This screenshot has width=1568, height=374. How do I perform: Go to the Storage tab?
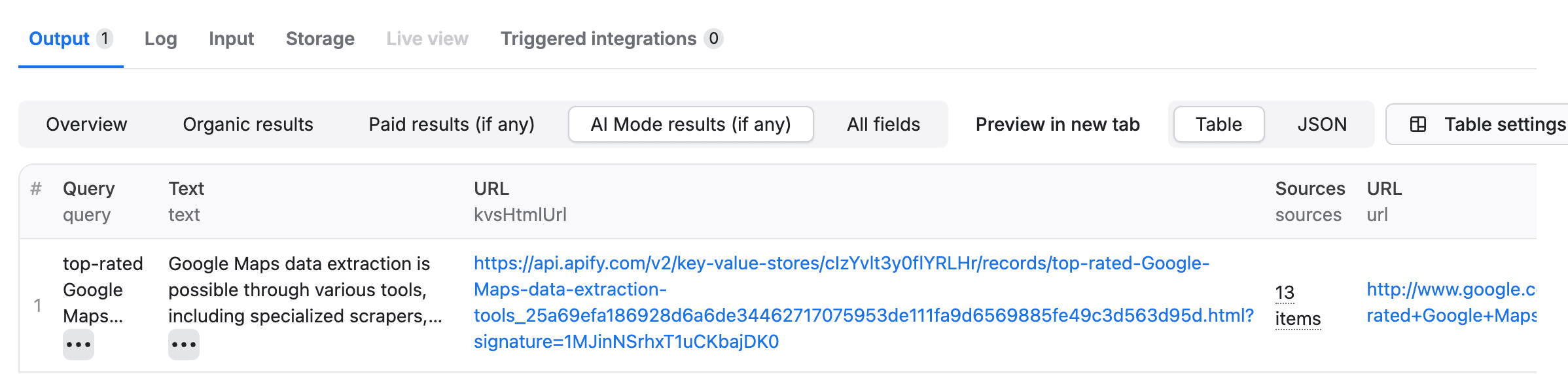click(320, 39)
